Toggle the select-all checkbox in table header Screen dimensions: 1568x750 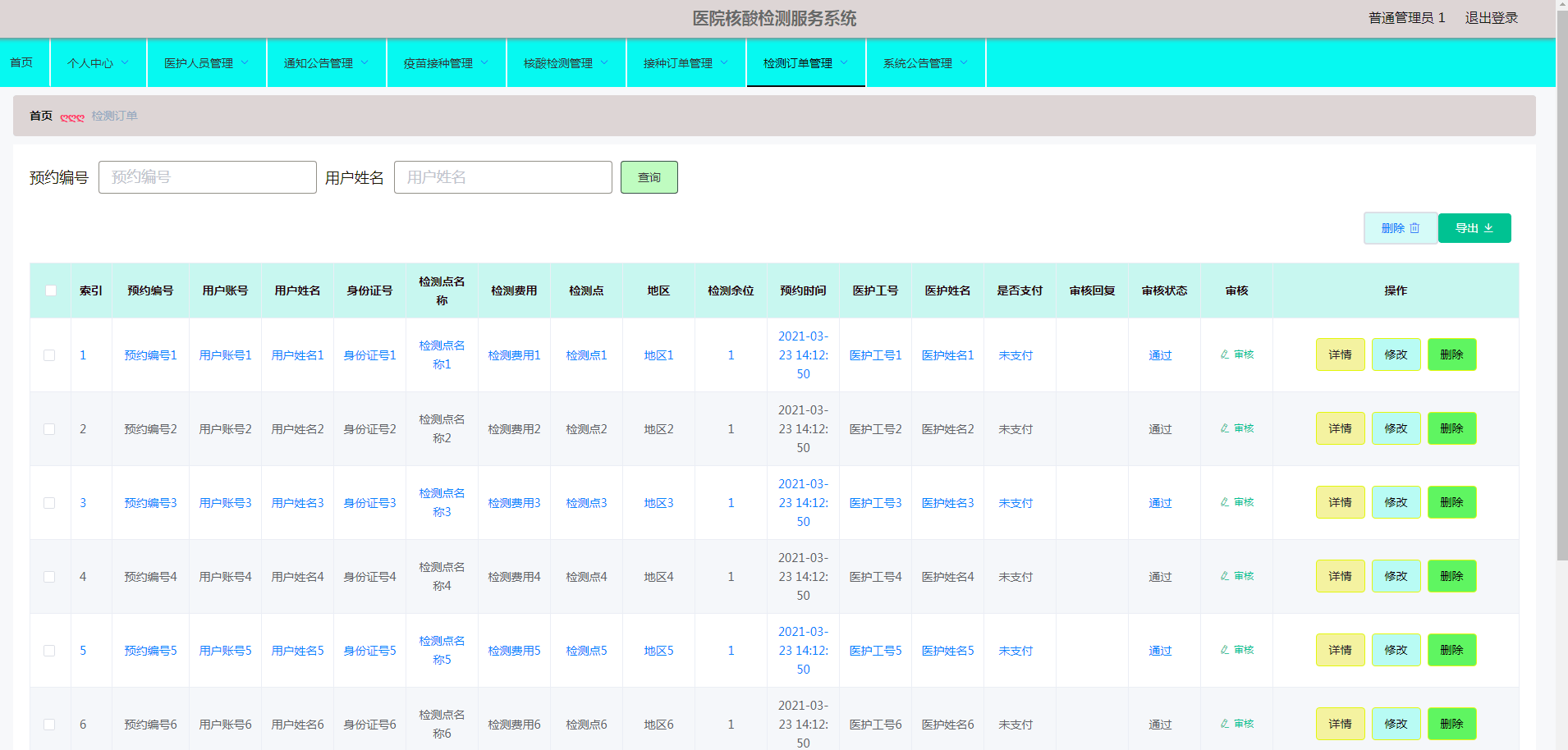click(x=51, y=290)
